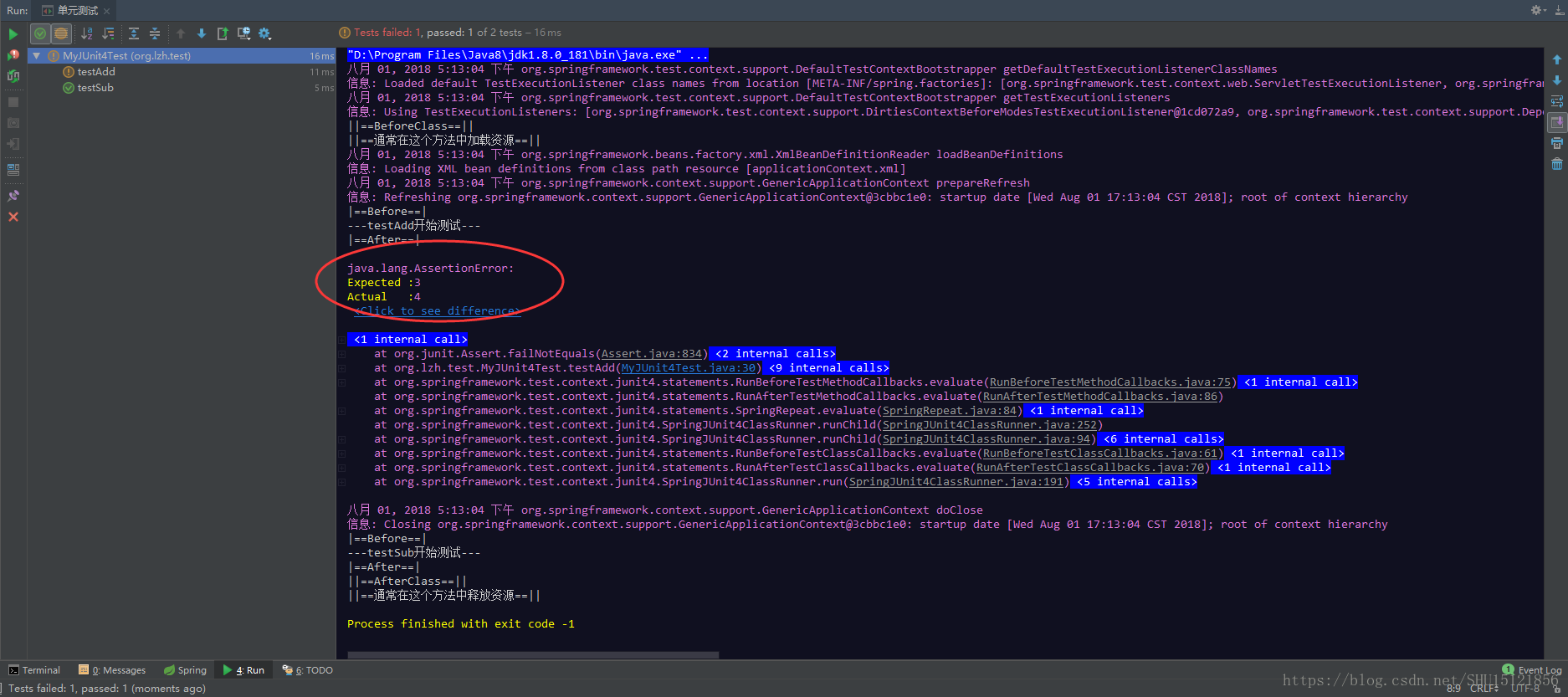Click the UTF-8 encoding indicator
This screenshot has width=1568, height=697.
(x=1525, y=689)
